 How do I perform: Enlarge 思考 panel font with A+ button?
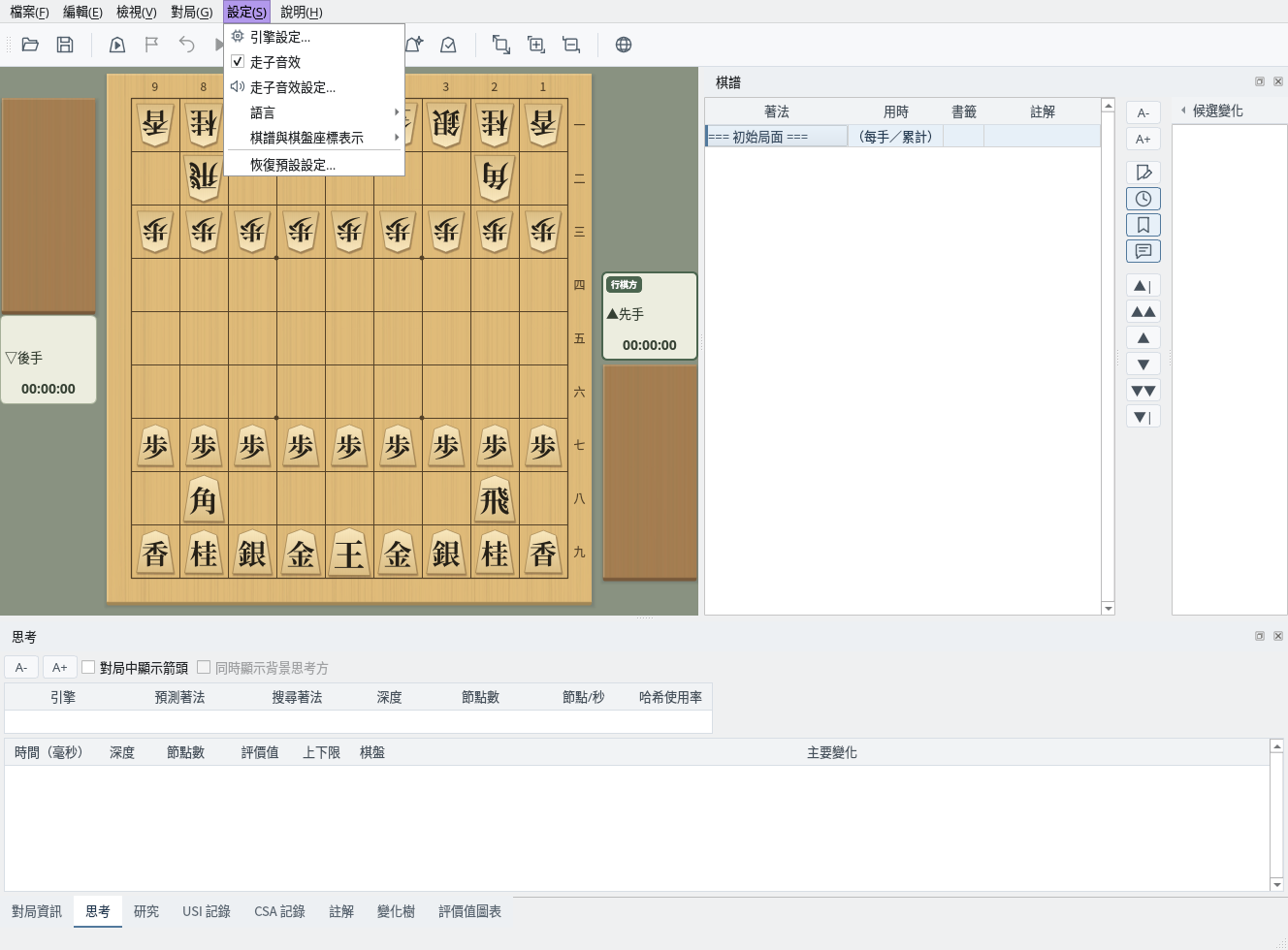(x=60, y=667)
